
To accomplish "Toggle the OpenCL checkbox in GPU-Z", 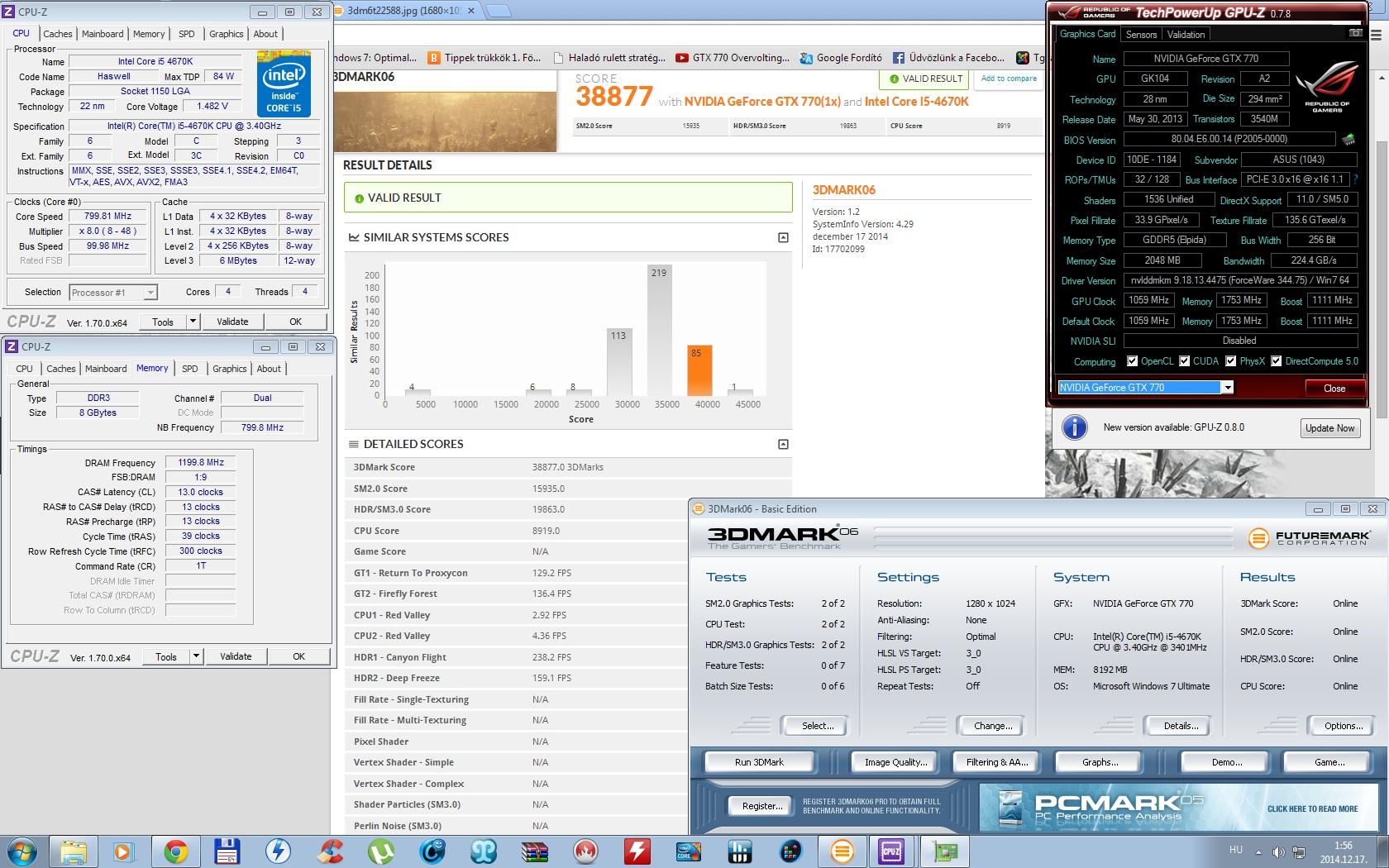I will click(x=1133, y=361).
